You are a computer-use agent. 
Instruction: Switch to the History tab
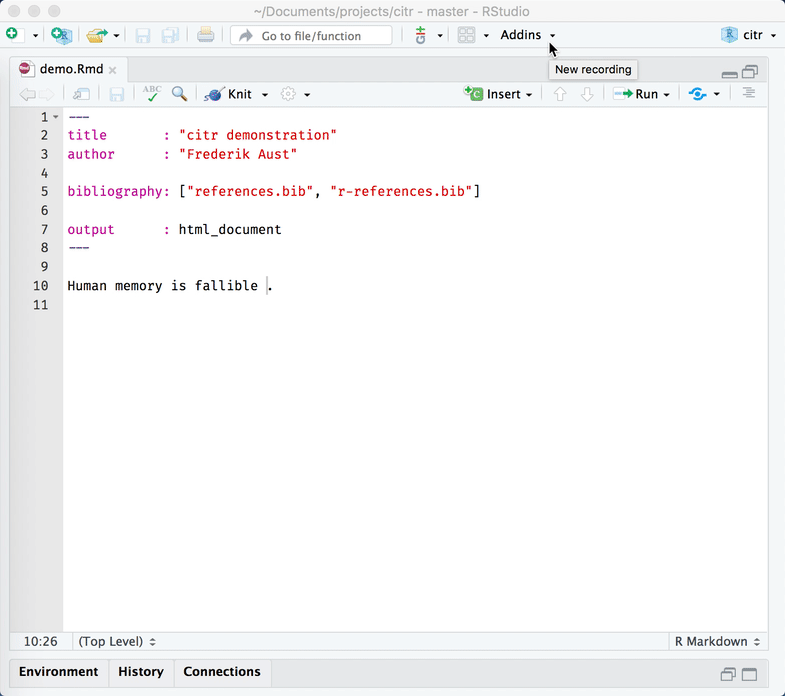click(141, 671)
